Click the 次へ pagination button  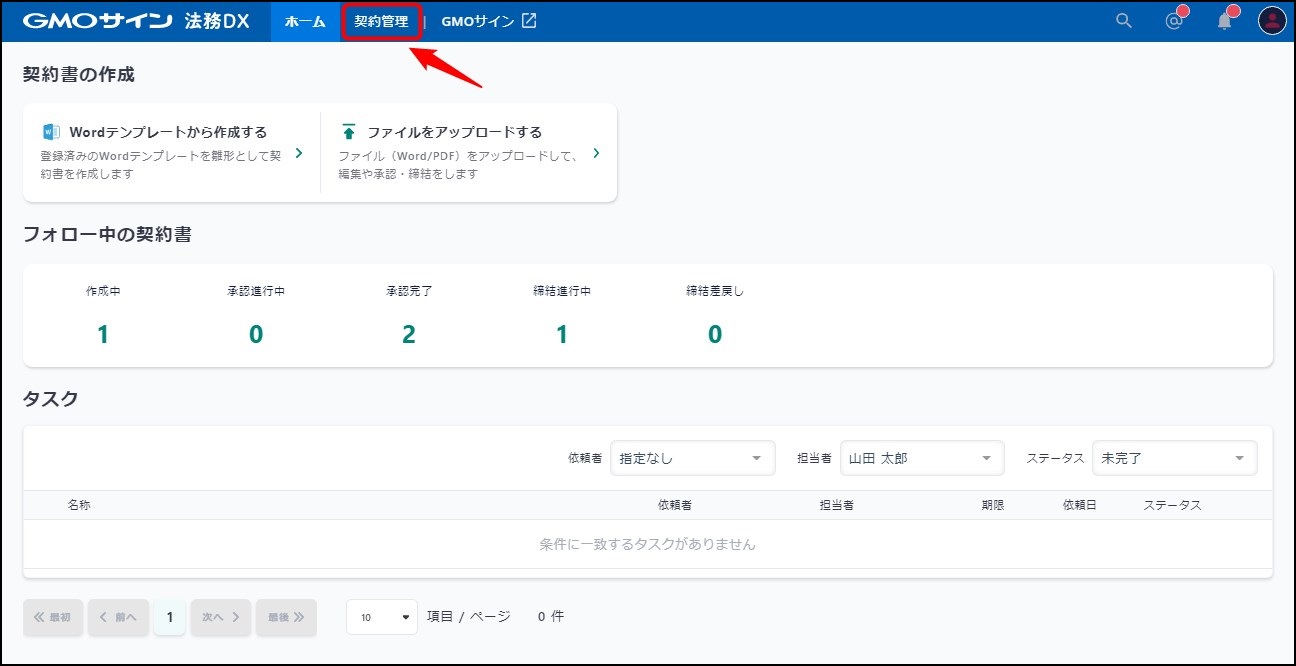point(220,617)
